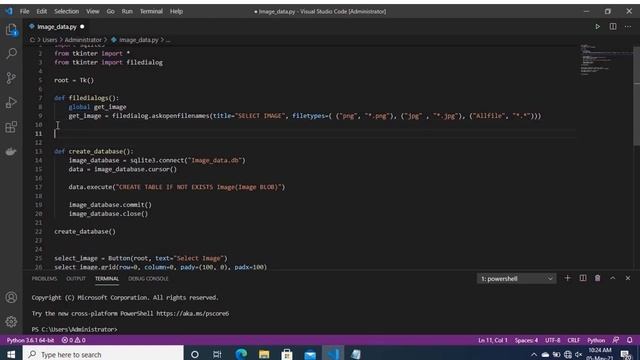This screenshot has width=640, height=360.
Task: Show errors and warnings count
Action: (73, 340)
